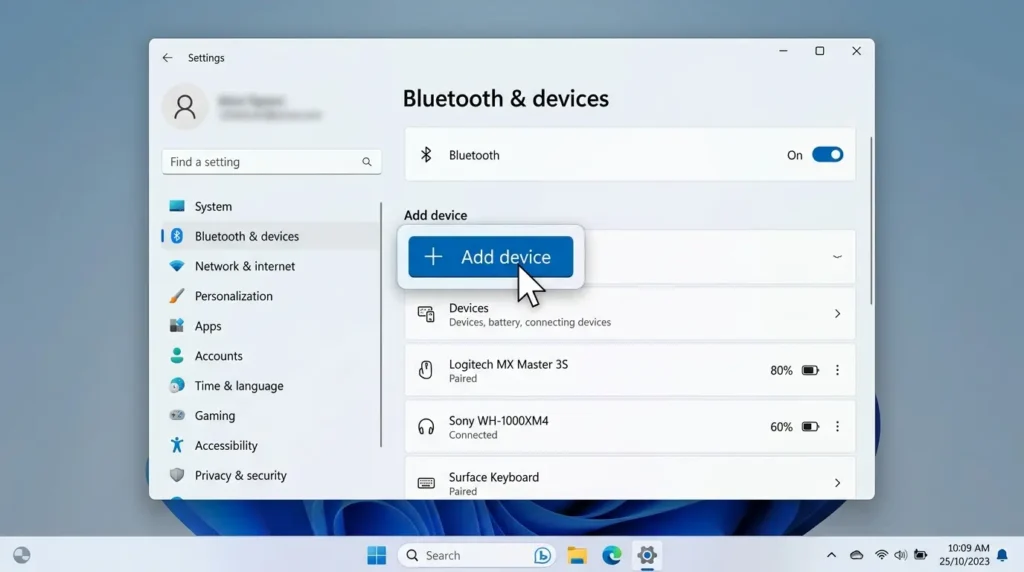Open File Explorer from the taskbar
The width and height of the screenshot is (1024, 572).
point(577,555)
